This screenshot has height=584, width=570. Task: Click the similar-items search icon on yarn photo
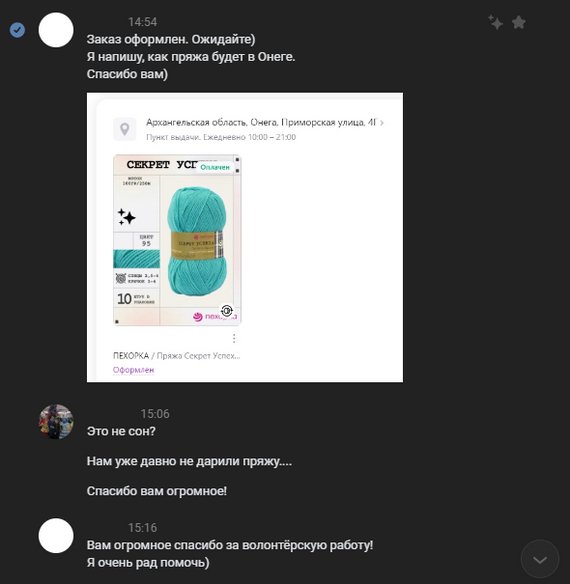[227, 310]
